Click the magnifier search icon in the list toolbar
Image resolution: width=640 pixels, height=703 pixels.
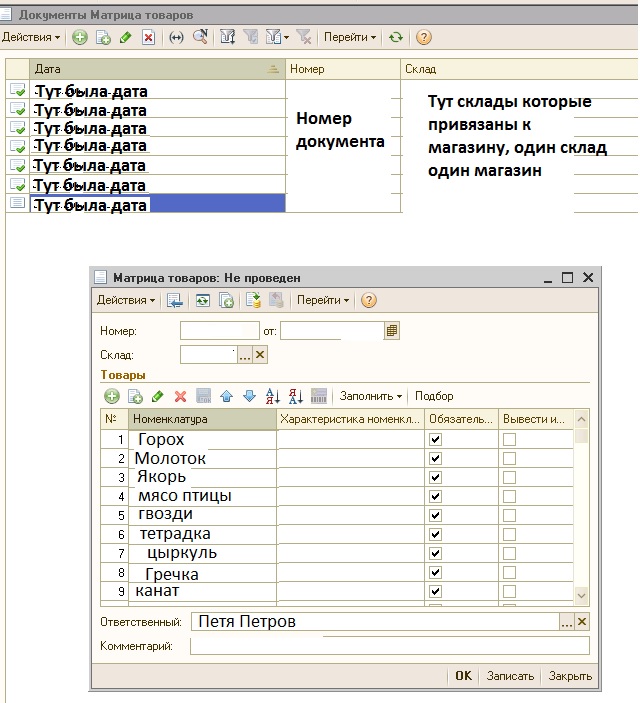pyautogui.click(x=200, y=37)
